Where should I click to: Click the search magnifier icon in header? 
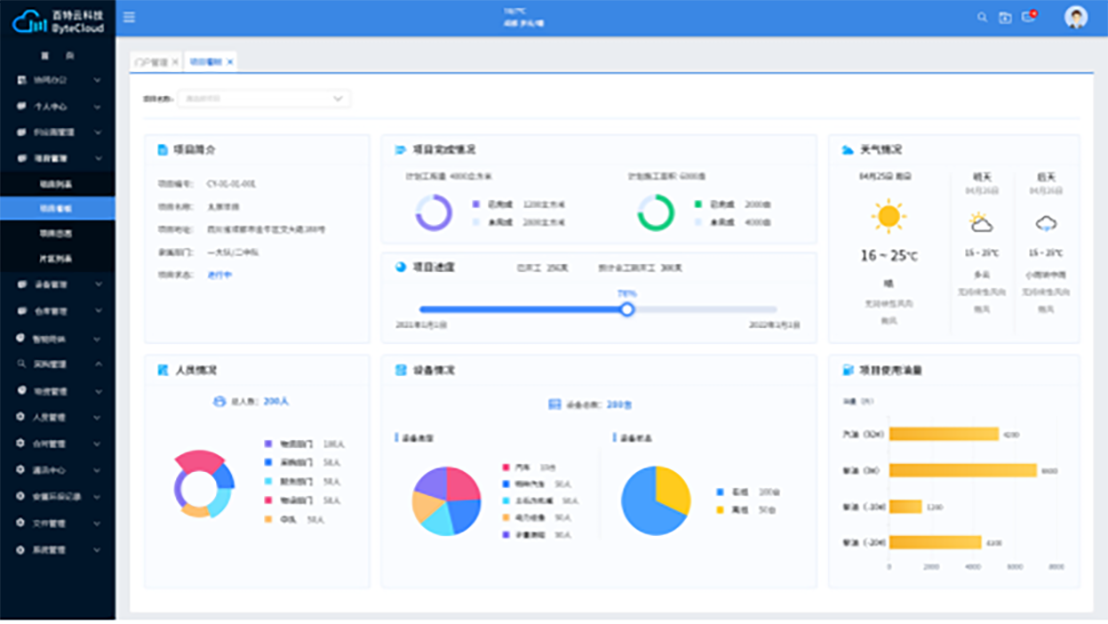pos(981,17)
